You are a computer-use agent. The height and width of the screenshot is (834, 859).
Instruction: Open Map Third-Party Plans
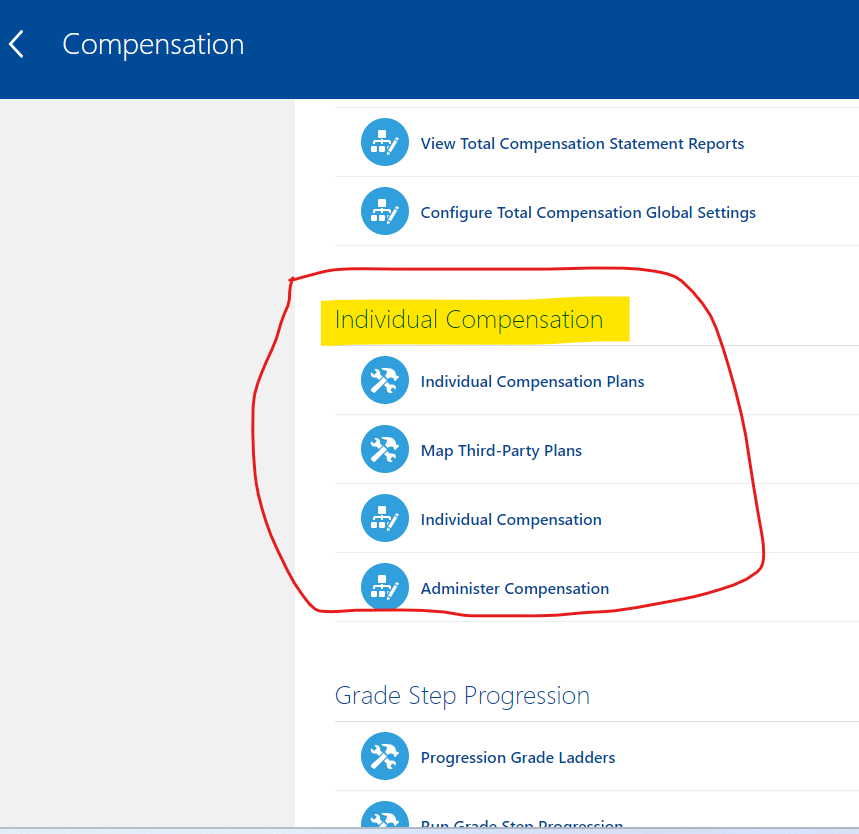click(x=501, y=450)
